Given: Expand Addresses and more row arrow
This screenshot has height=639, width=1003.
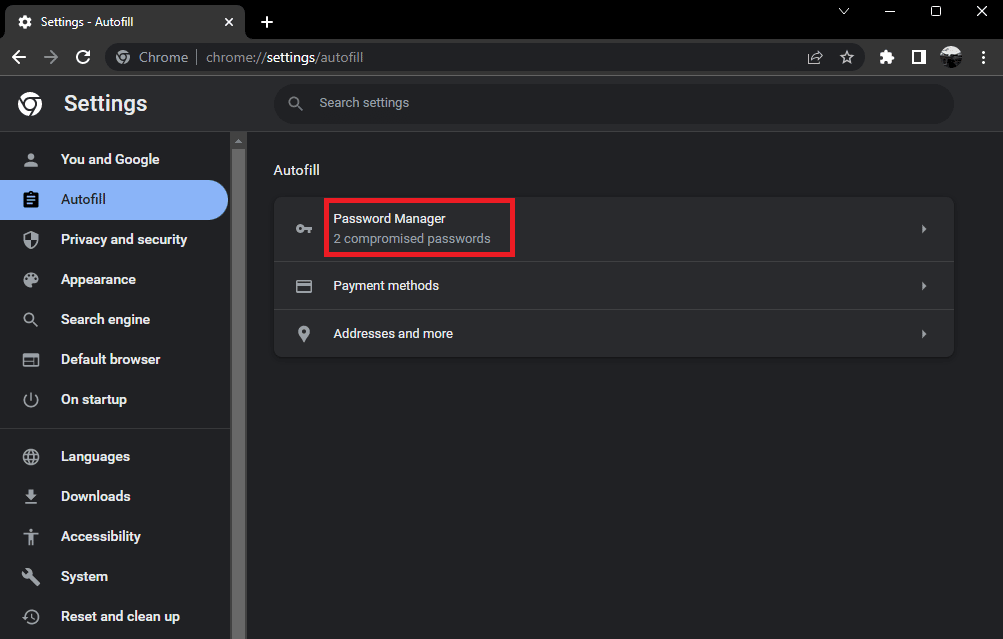Looking at the screenshot, I should [924, 334].
